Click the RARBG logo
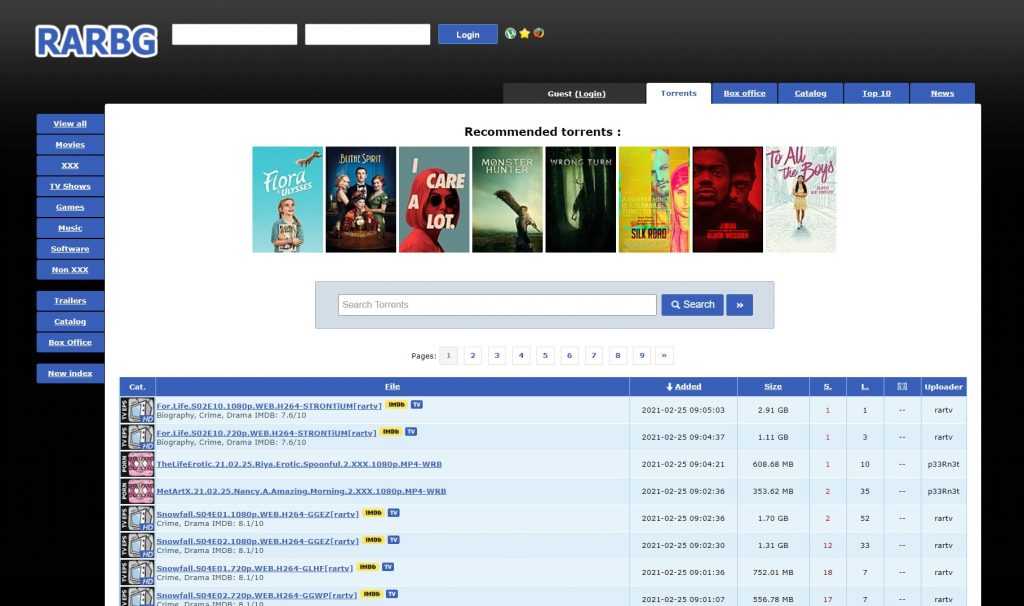The width and height of the screenshot is (1024, 606). (x=96, y=41)
